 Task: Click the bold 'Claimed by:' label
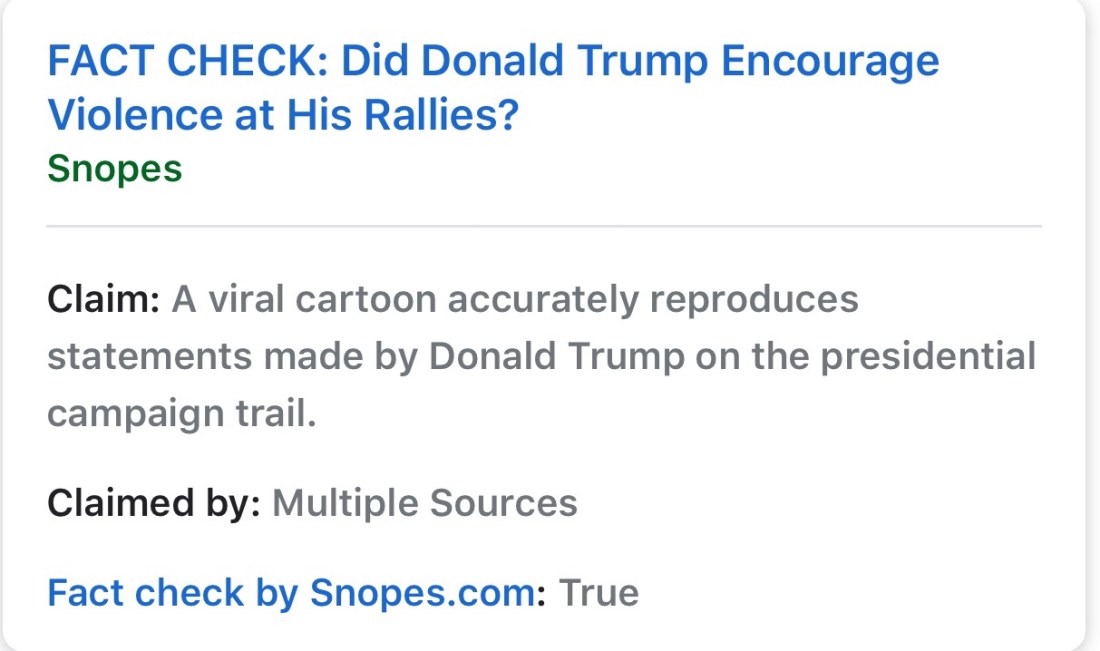point(153,503)
